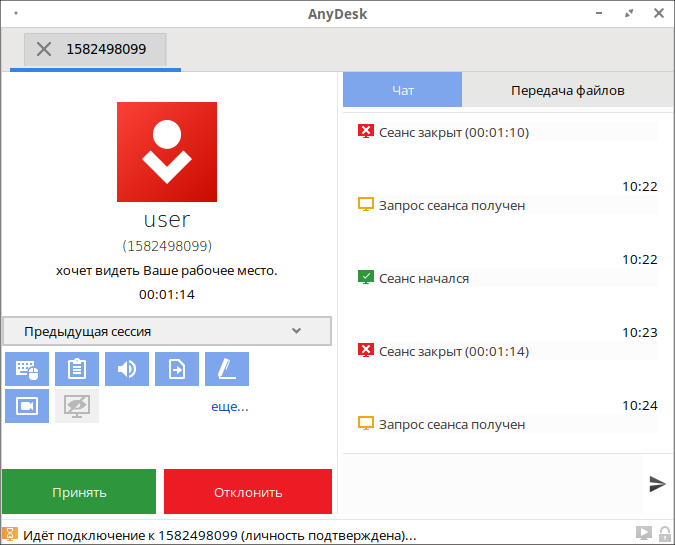Click the greyed-out privacy mode screen icon

(x=77, y=406)
